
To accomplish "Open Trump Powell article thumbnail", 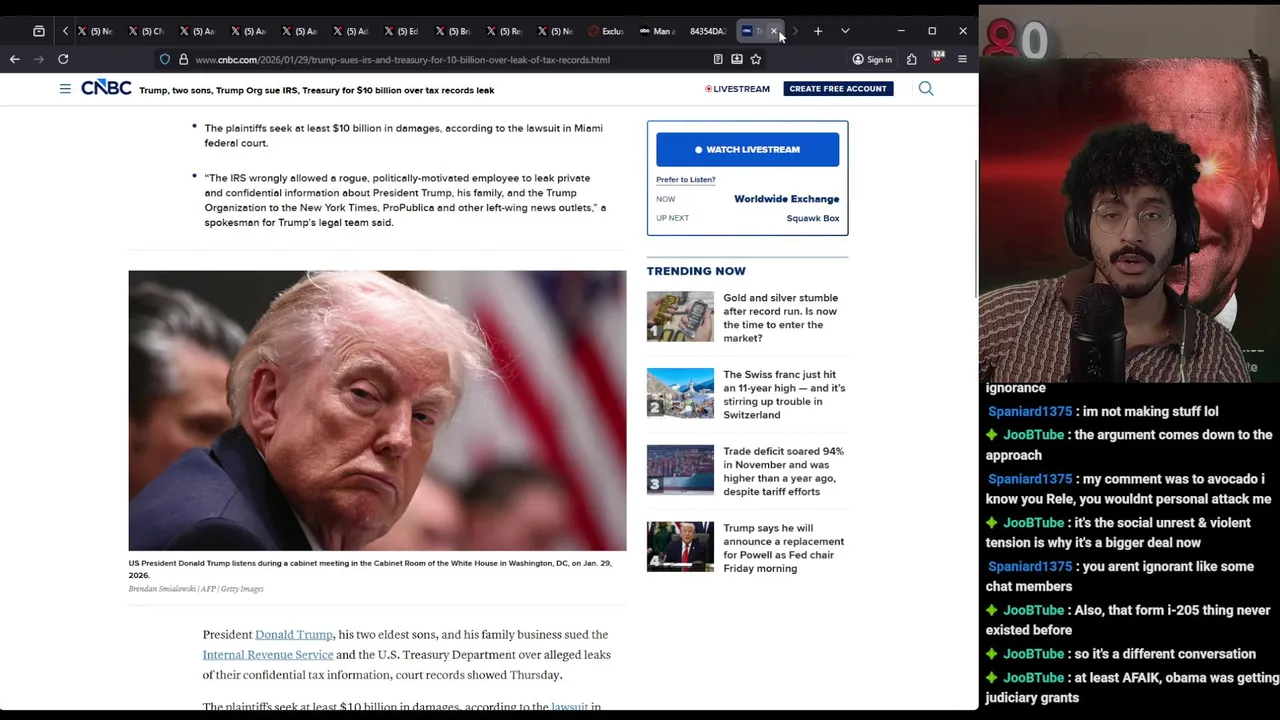I will pos(680,547).
